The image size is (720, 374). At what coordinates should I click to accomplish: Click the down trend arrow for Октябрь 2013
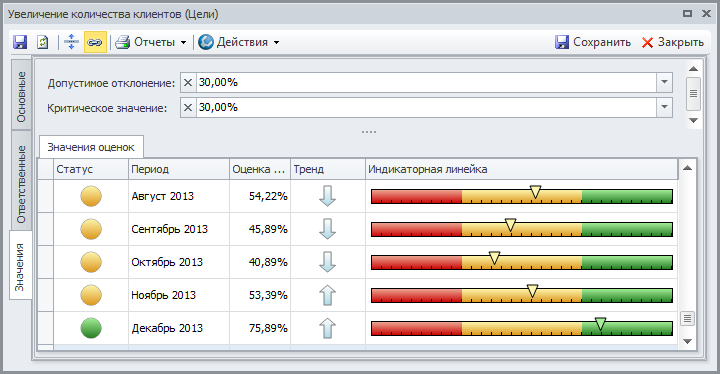coord(327,262)
